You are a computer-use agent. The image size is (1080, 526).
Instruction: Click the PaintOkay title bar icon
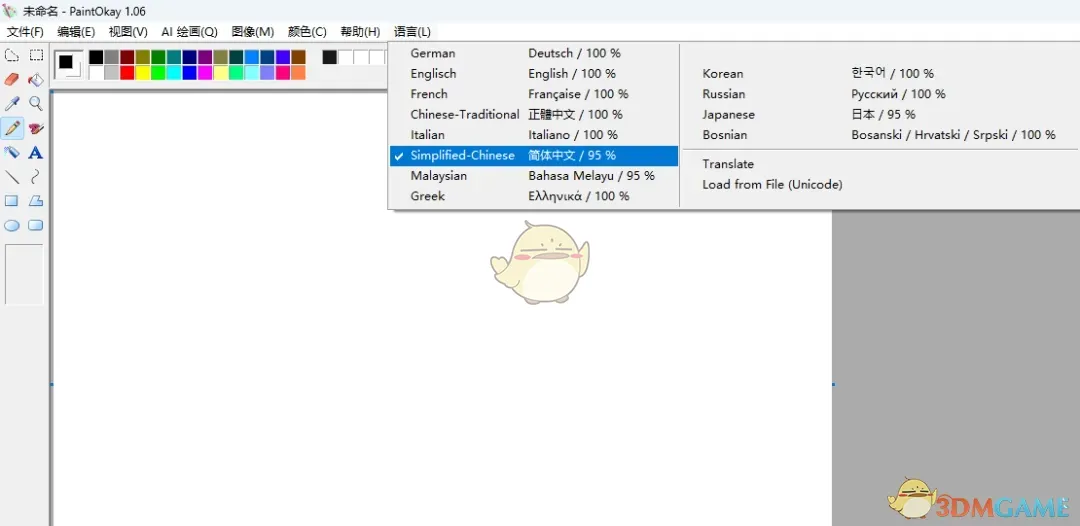click(x=10, y=12)
